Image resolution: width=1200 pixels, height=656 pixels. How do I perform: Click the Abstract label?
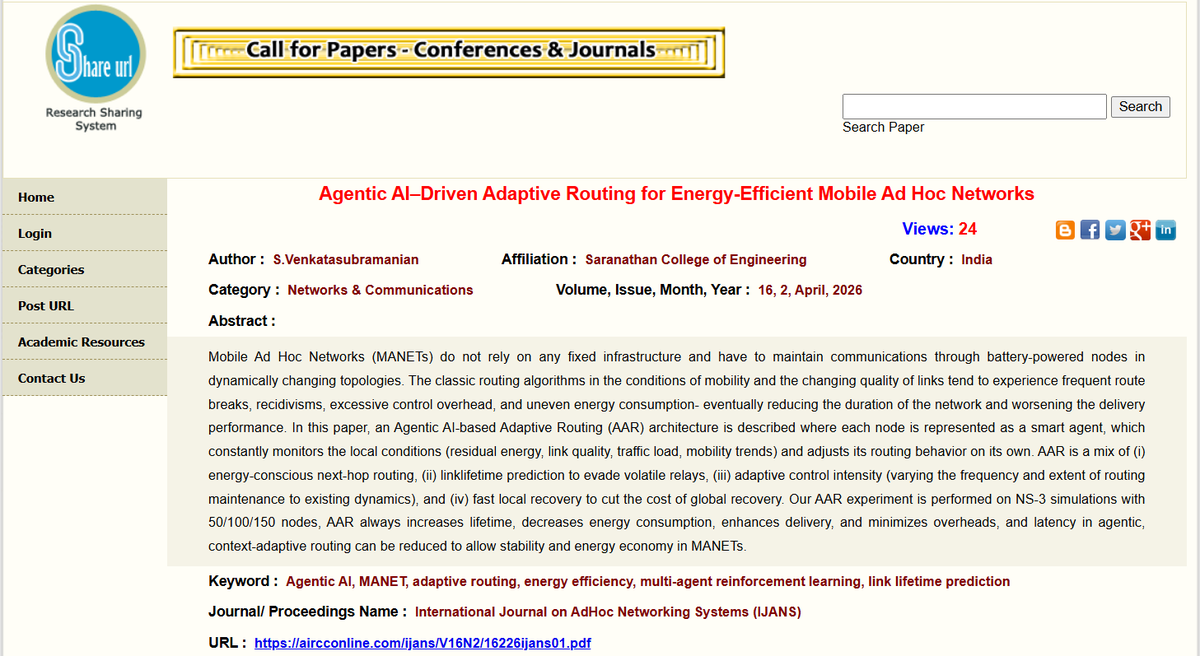click(x=242, y=321)
